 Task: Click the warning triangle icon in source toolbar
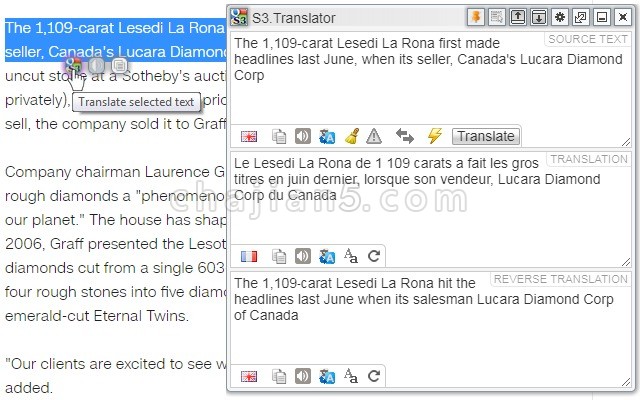[374, 136]
